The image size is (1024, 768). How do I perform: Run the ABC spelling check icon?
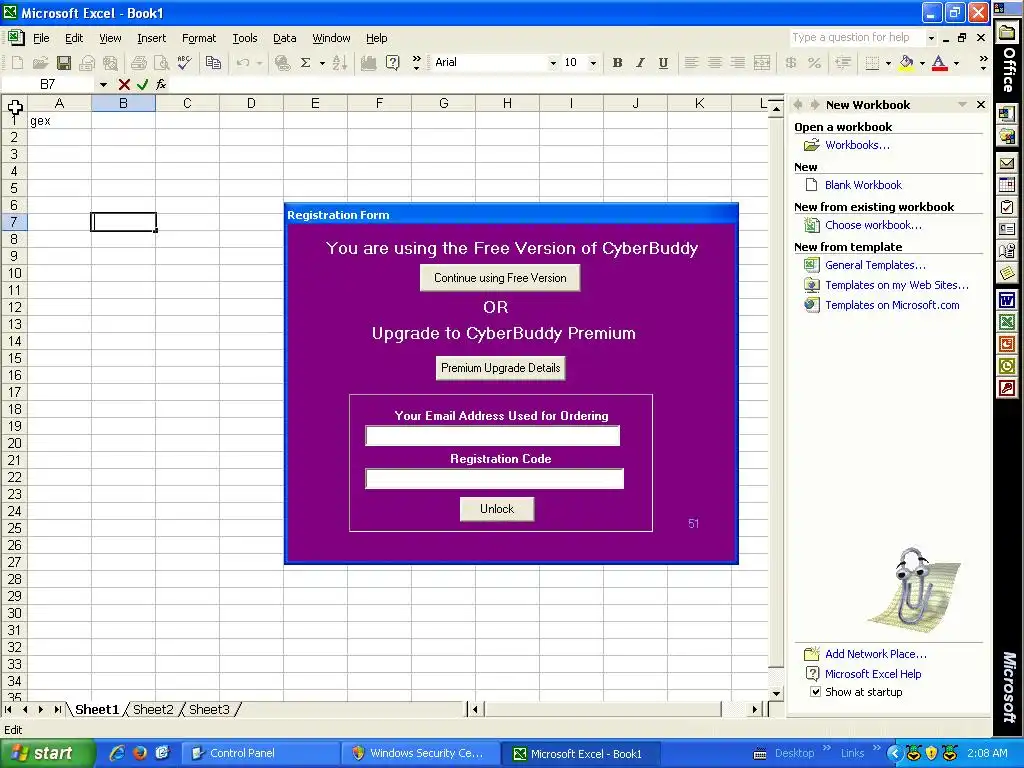point(185,63)
